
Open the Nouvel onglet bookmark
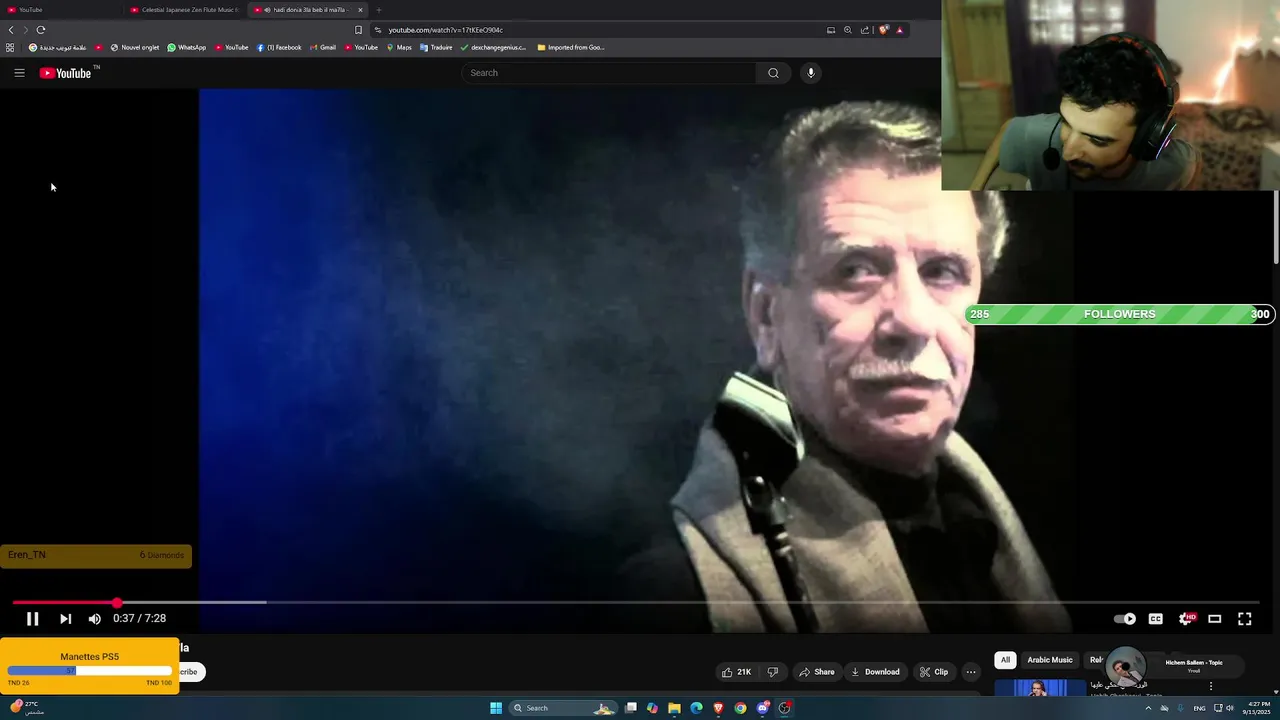tap(134, 47)
